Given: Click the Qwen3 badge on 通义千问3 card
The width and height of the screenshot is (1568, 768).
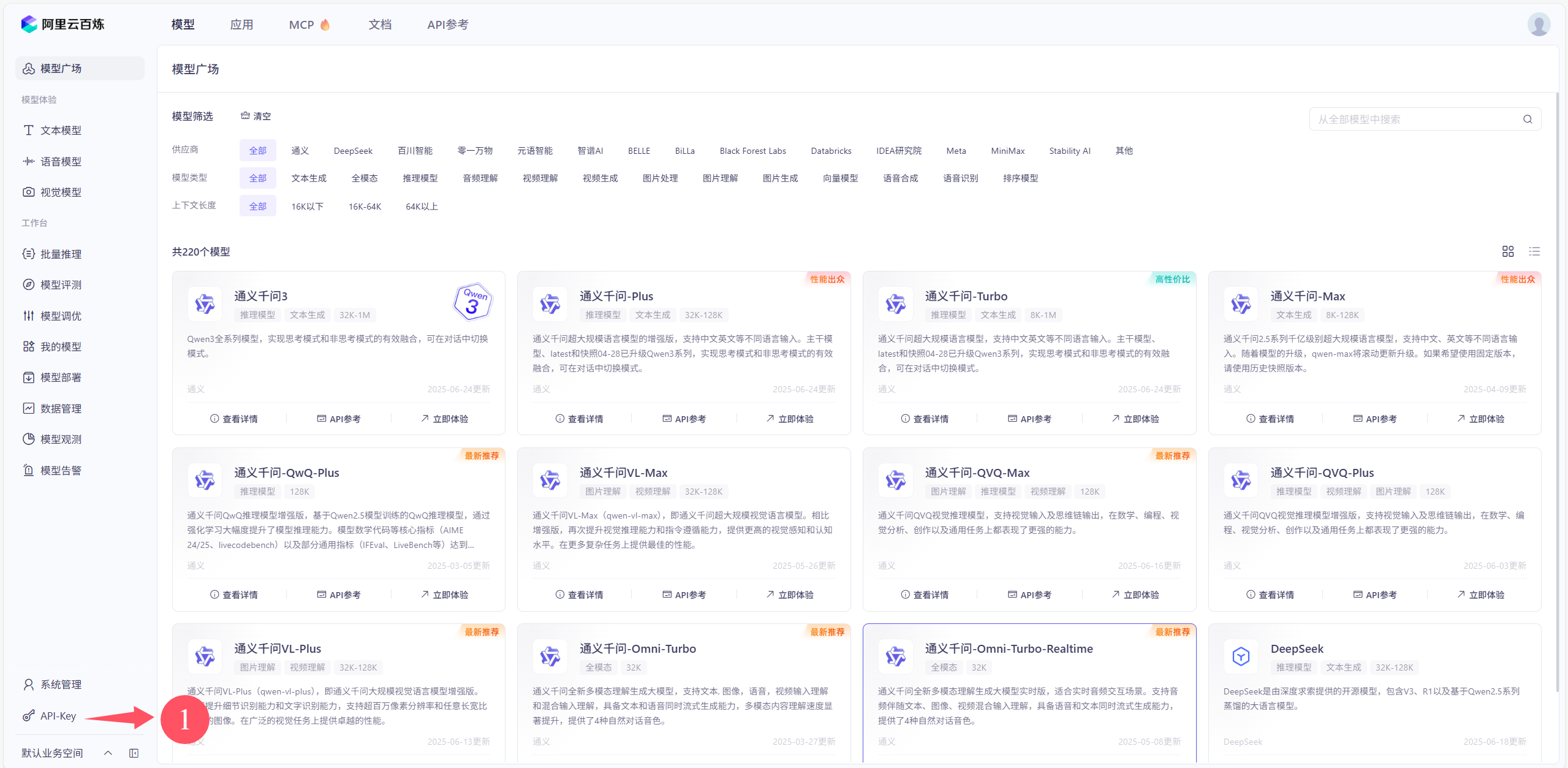Looking at the screenshot, I should coord(472,301).
